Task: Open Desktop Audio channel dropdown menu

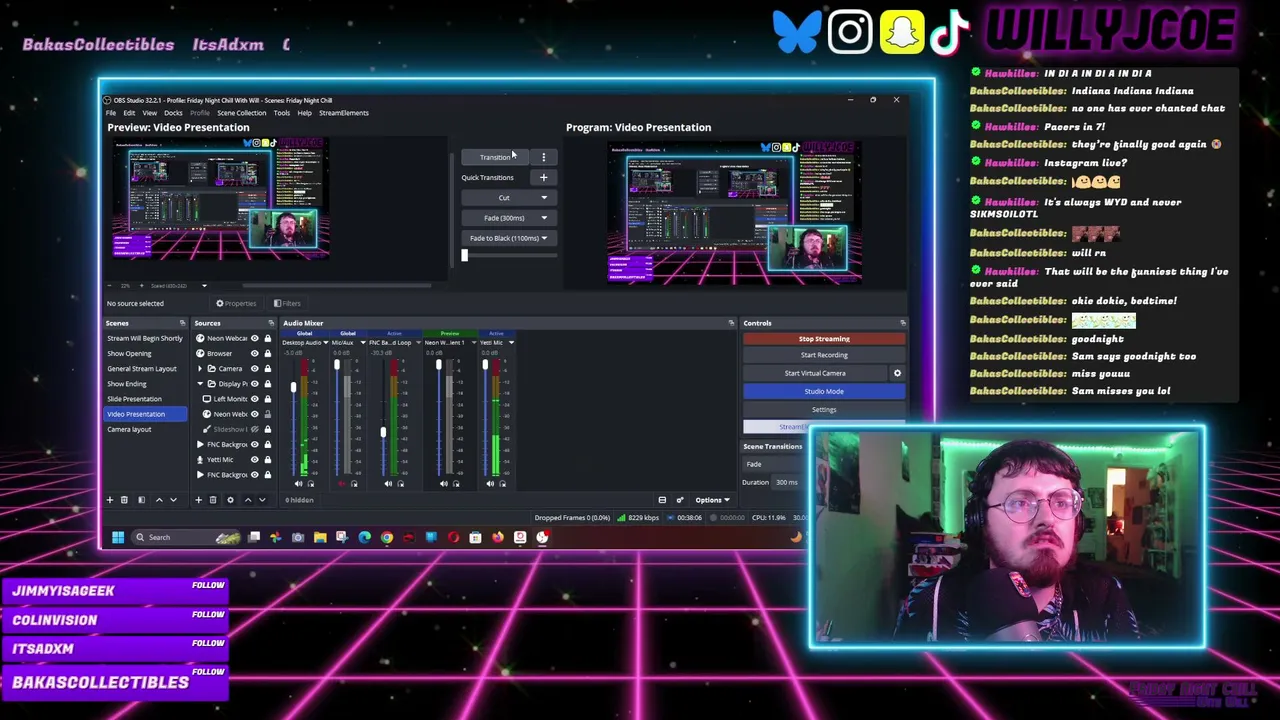Action: pyautogui.click(x=325, y=343)
